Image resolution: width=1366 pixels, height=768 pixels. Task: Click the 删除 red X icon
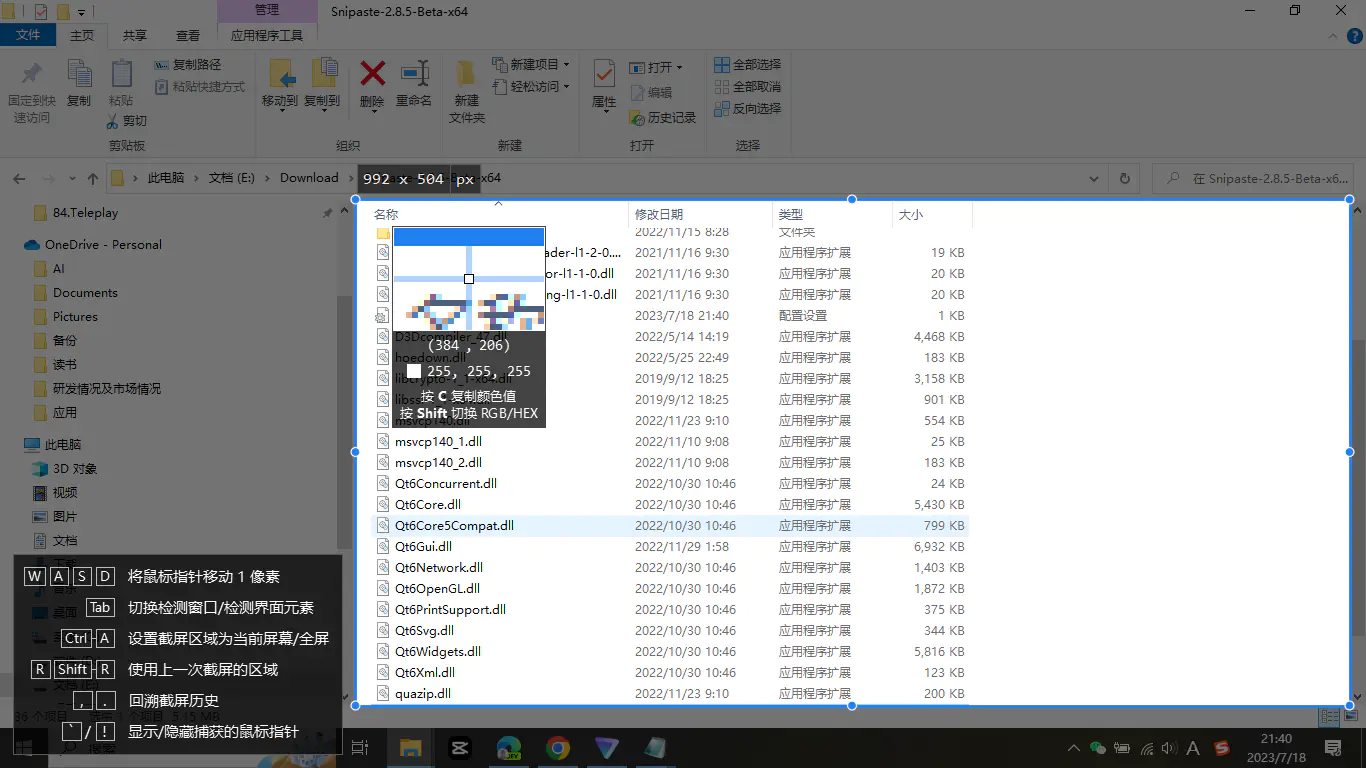[372, 73]
